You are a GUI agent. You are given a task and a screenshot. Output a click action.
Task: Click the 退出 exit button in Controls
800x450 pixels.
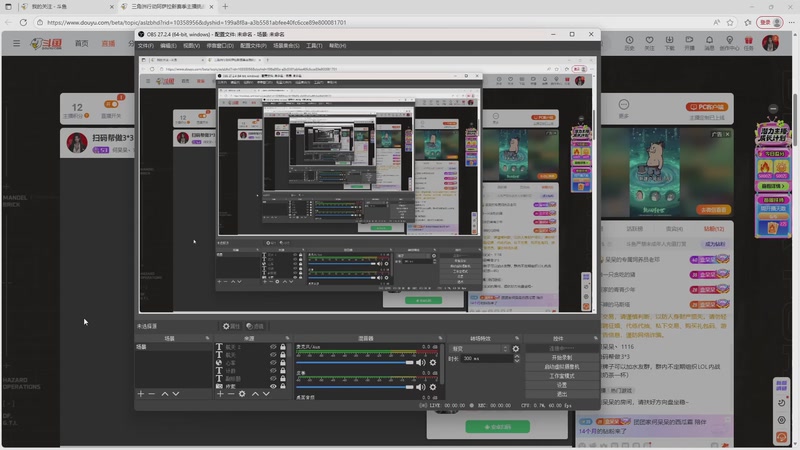[x=562, y=394]
